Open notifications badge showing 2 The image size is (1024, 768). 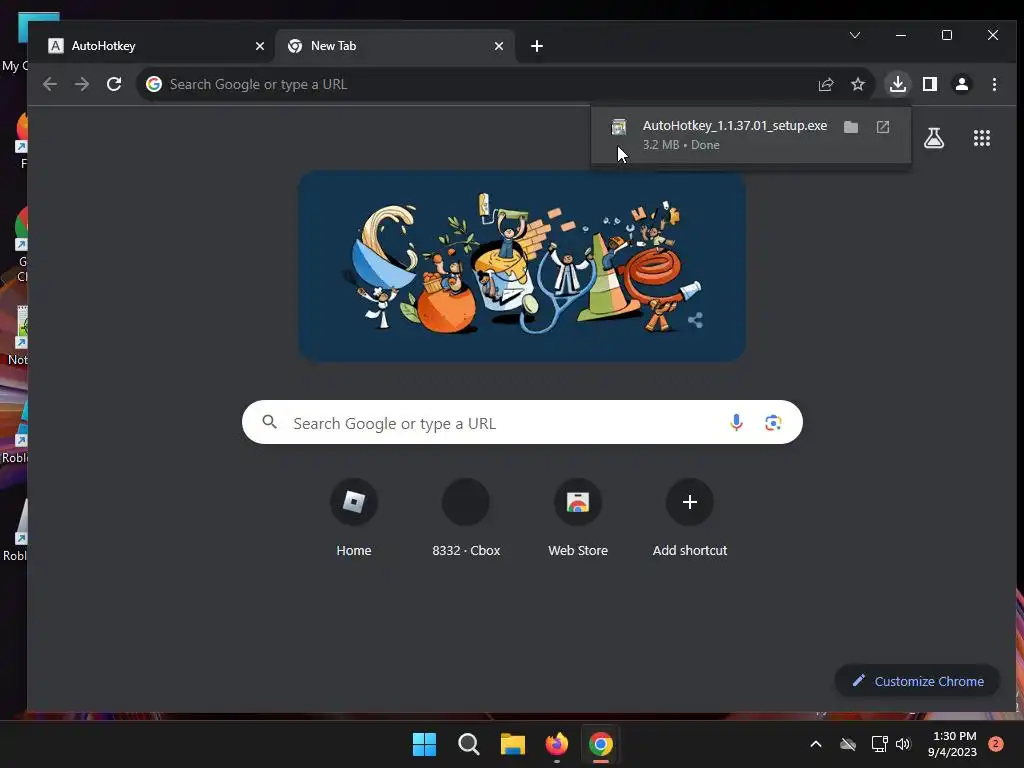[996, 744]
